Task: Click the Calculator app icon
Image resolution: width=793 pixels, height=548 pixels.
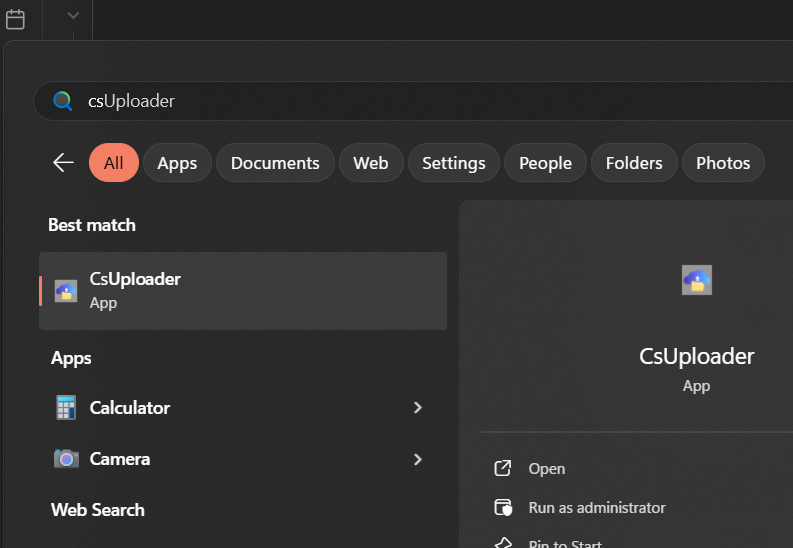Action: tap(66, 407)
